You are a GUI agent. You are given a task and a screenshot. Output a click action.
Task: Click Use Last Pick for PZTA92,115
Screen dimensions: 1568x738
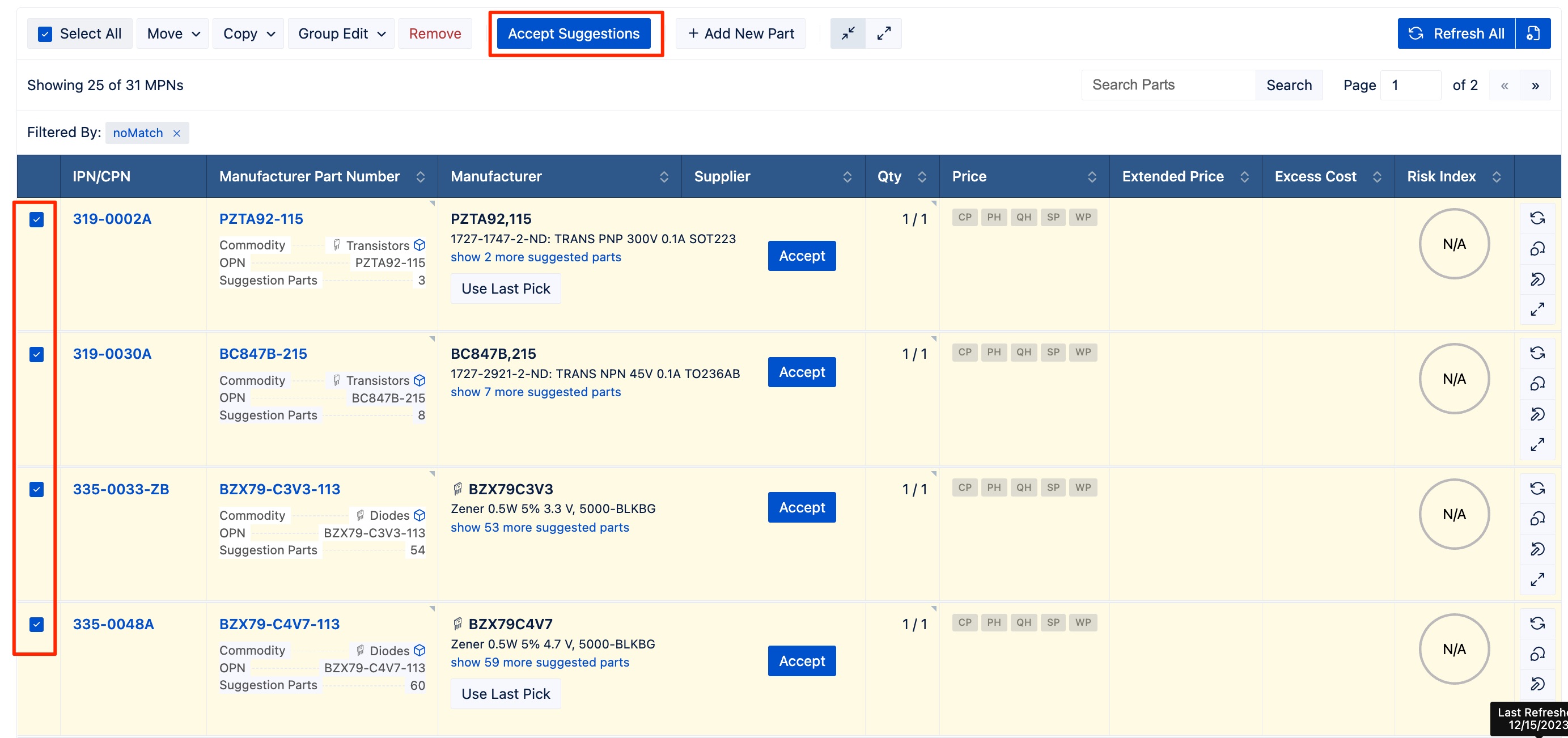click(x=505, y=289)
